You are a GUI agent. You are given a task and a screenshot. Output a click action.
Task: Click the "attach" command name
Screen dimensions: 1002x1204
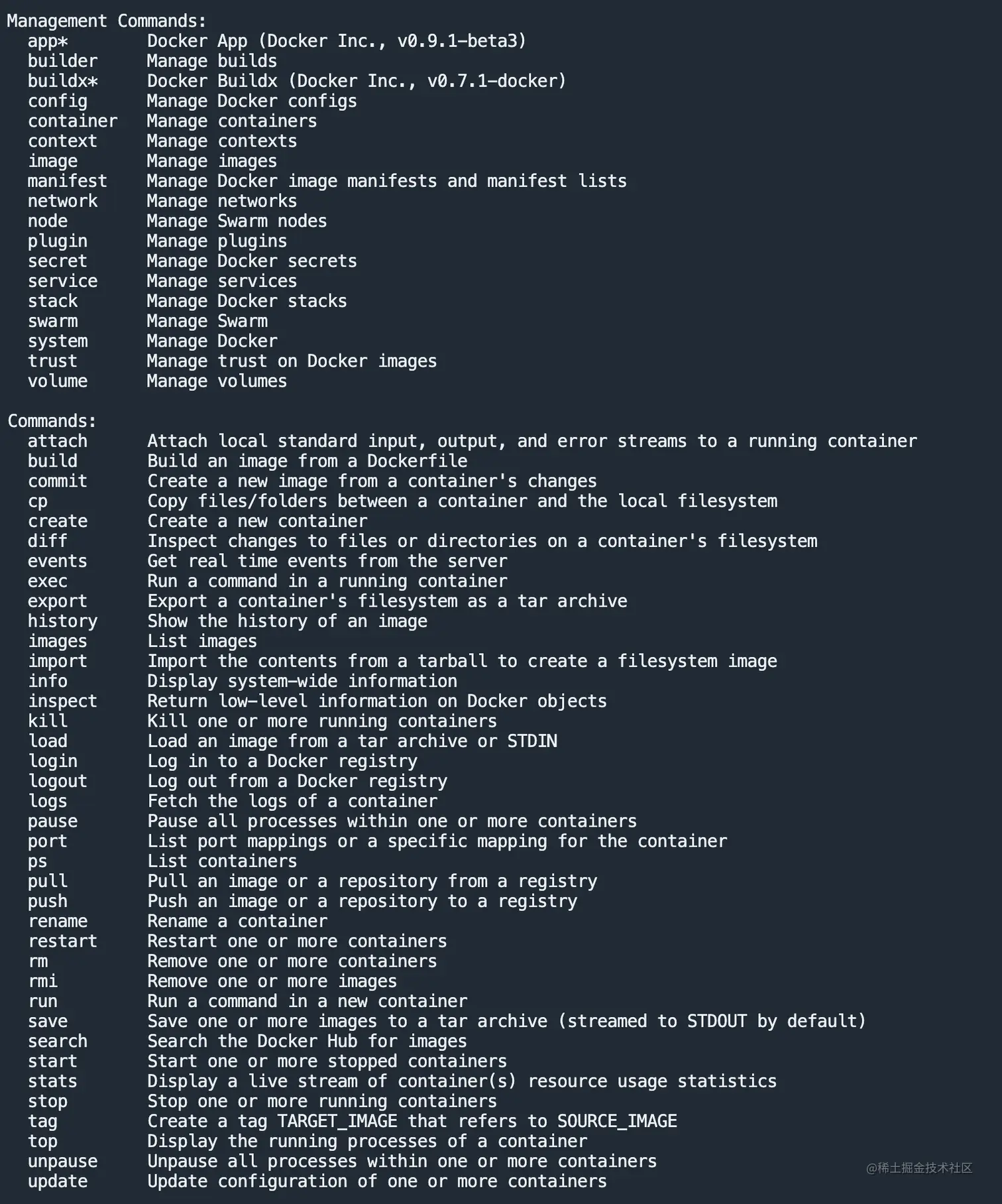click(x=58, y=441)
